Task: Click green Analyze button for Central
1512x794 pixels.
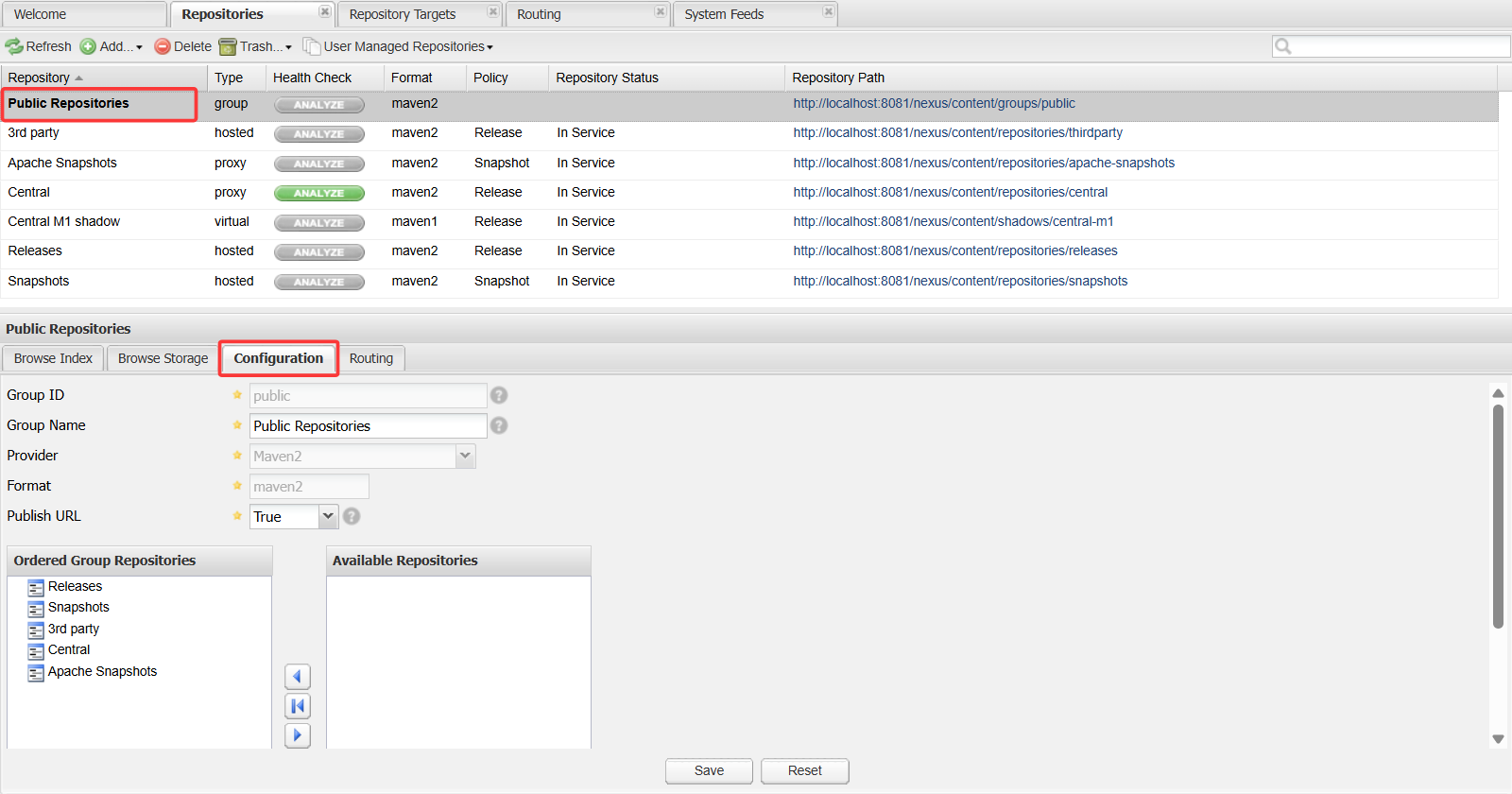Action: point(319,193)
